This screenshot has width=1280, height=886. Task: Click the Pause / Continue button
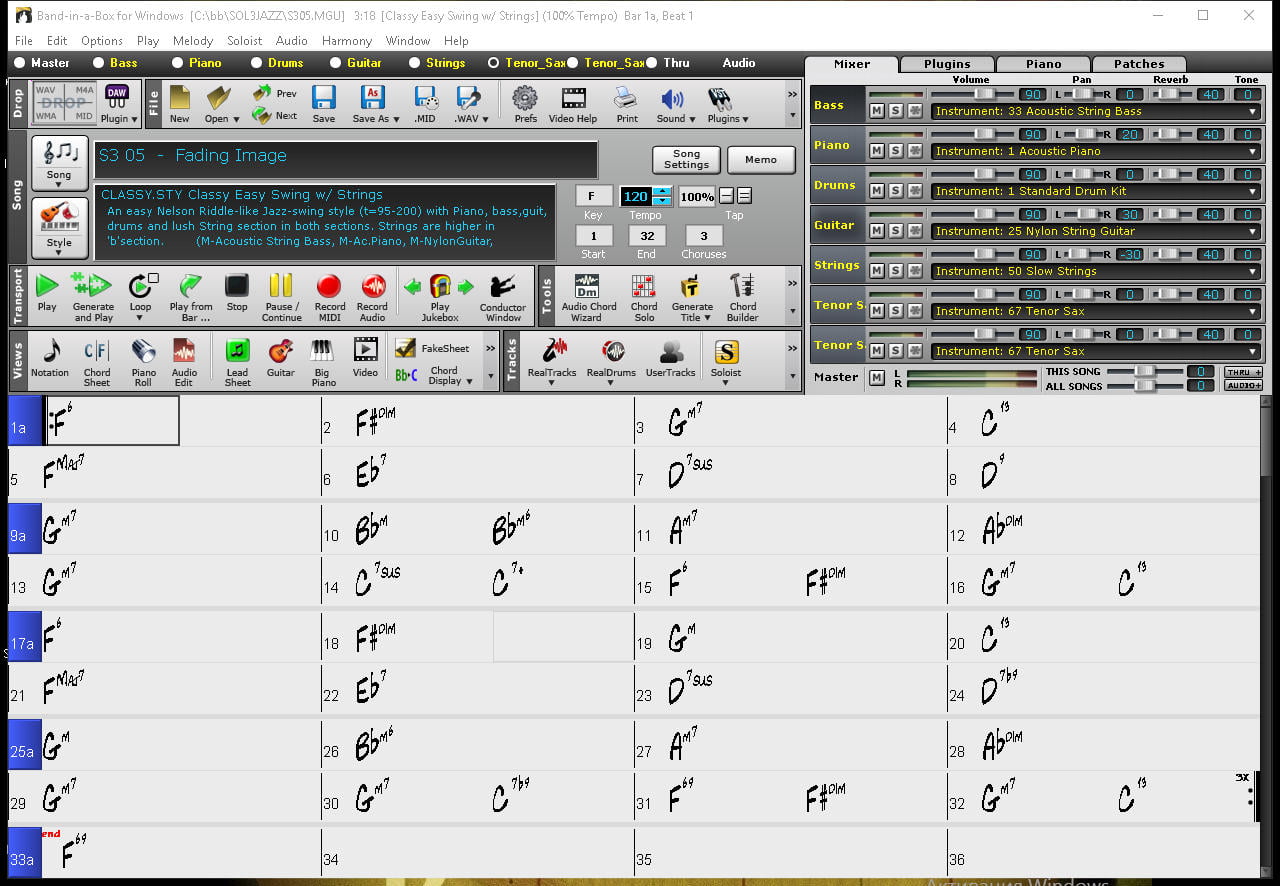pos(281,297)
